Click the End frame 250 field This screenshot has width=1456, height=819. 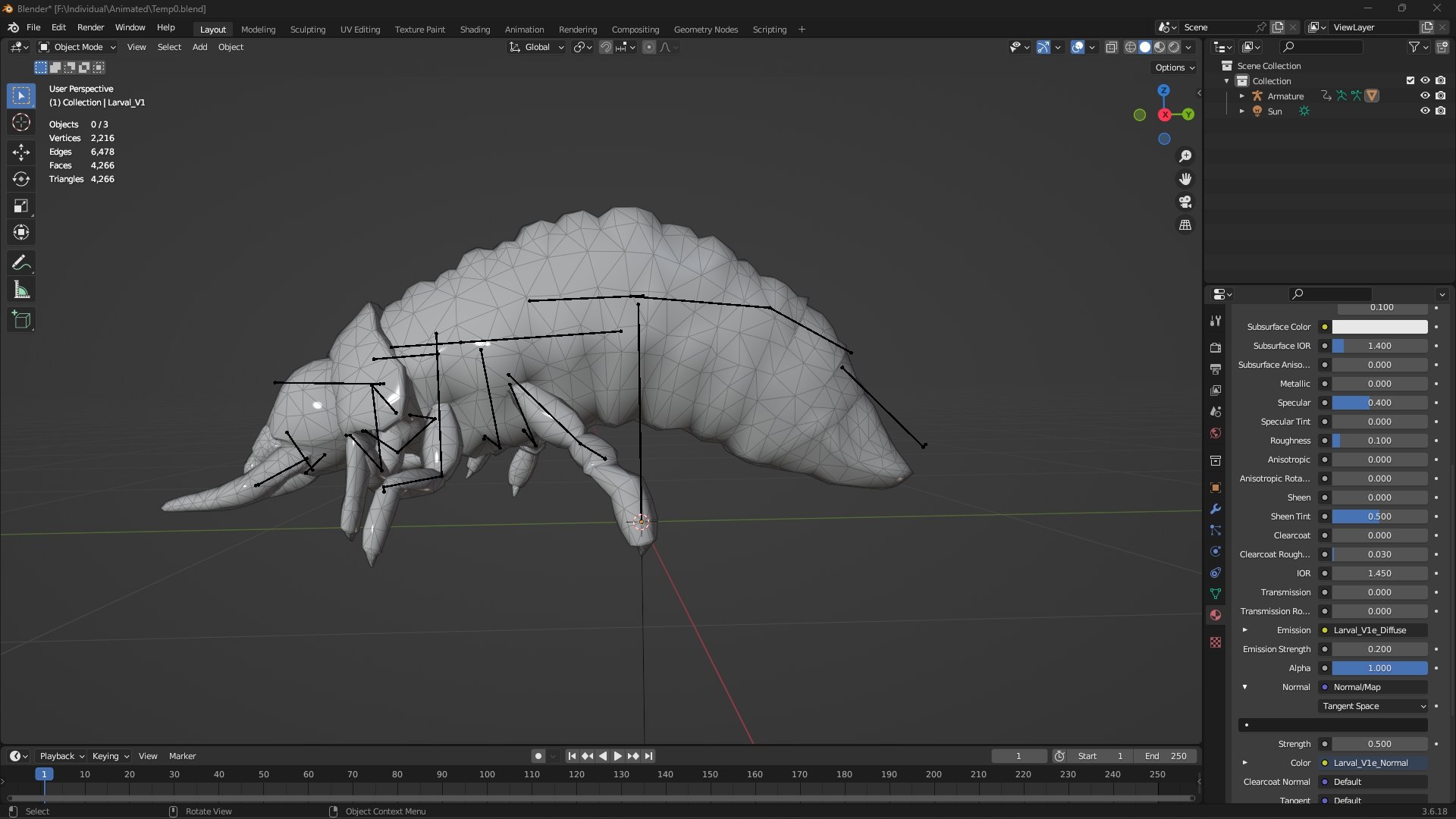(x=1166, y=756)
